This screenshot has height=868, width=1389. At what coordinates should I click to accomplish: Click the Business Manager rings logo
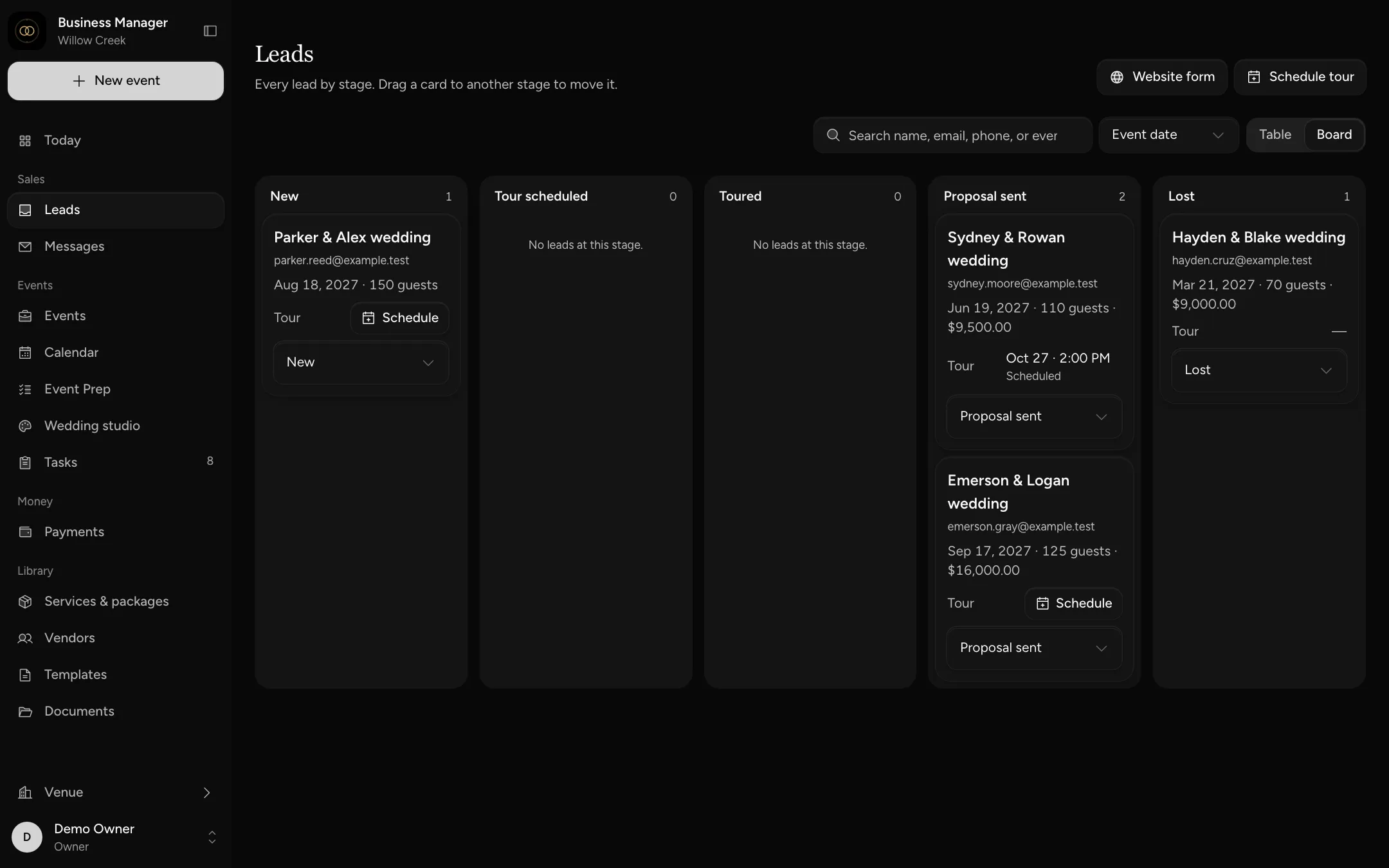27,31
